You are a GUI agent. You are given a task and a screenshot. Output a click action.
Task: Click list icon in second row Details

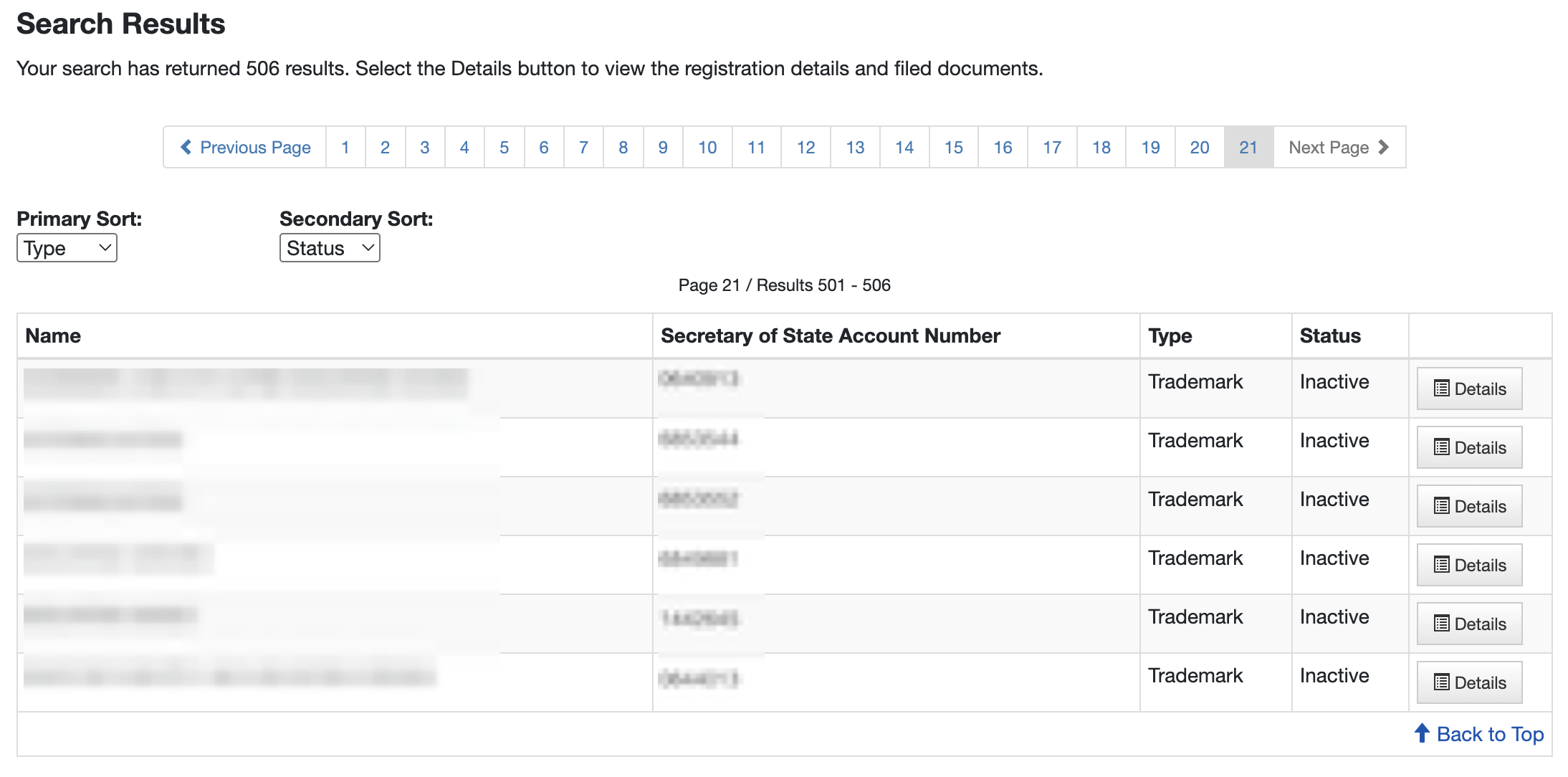(x=1441, y=447)
